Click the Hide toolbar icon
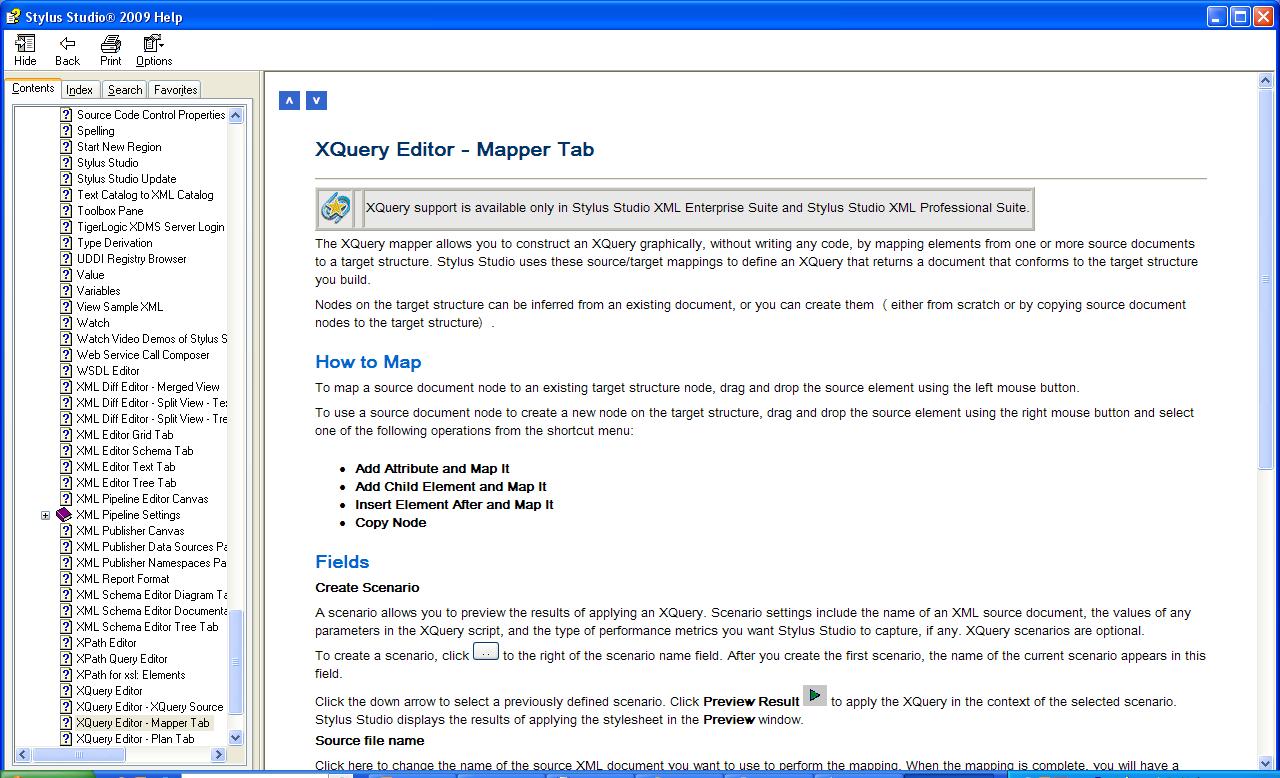 coord(25,44)
